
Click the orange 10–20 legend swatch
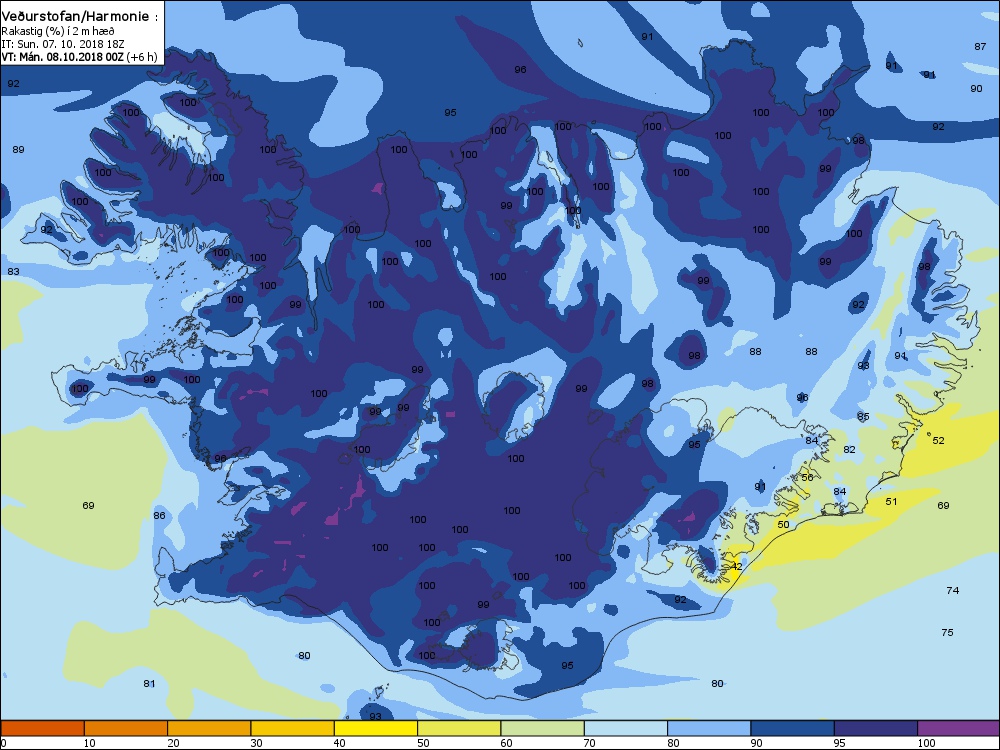126,728
